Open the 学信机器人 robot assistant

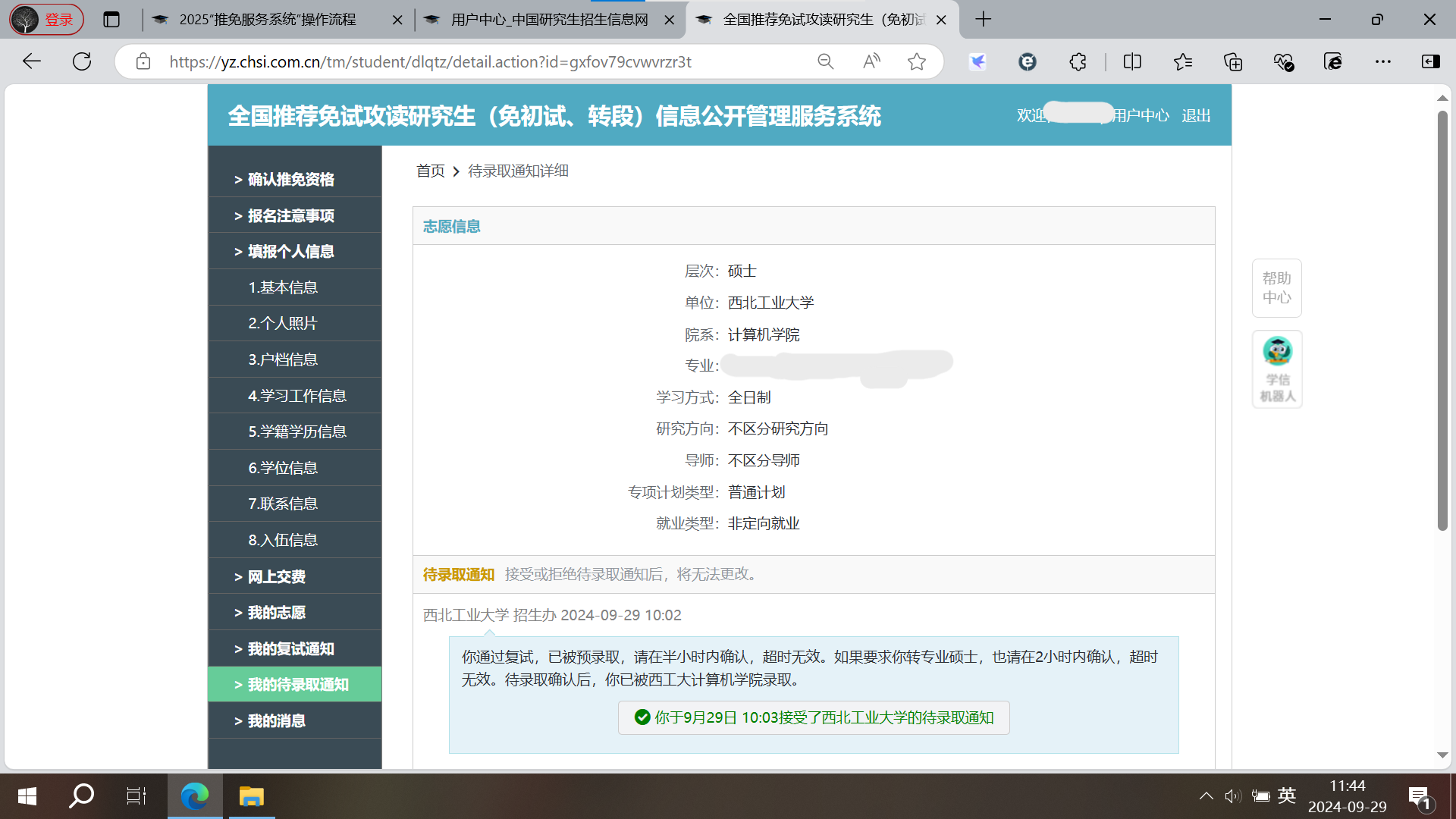pyautogui.click(x=1277, y=369)
